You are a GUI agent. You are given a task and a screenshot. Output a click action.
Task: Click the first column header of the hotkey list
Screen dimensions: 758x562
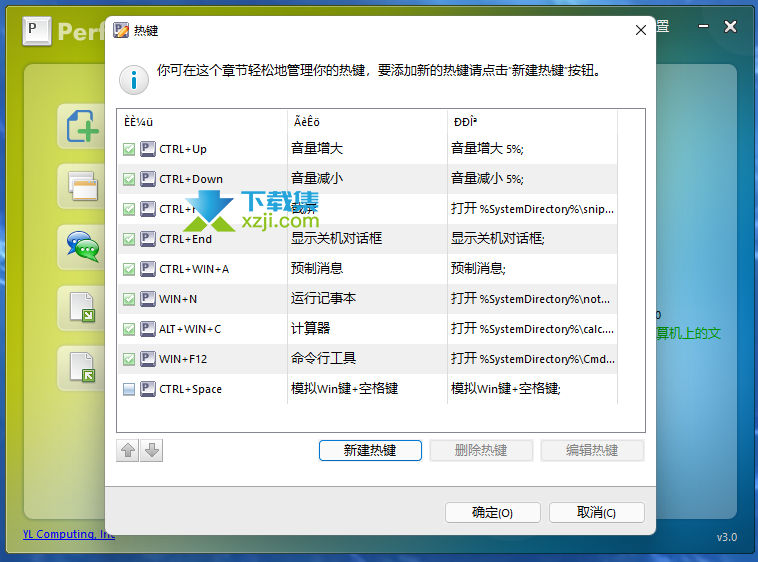point(203,122)
